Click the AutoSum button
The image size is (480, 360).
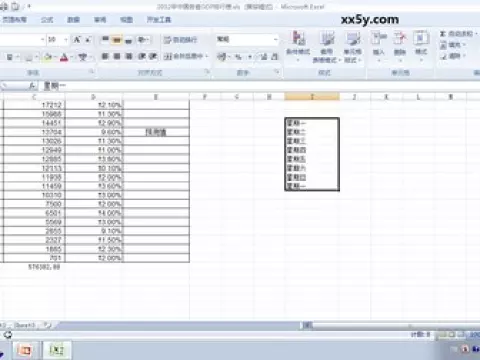[x=457, y=34]
